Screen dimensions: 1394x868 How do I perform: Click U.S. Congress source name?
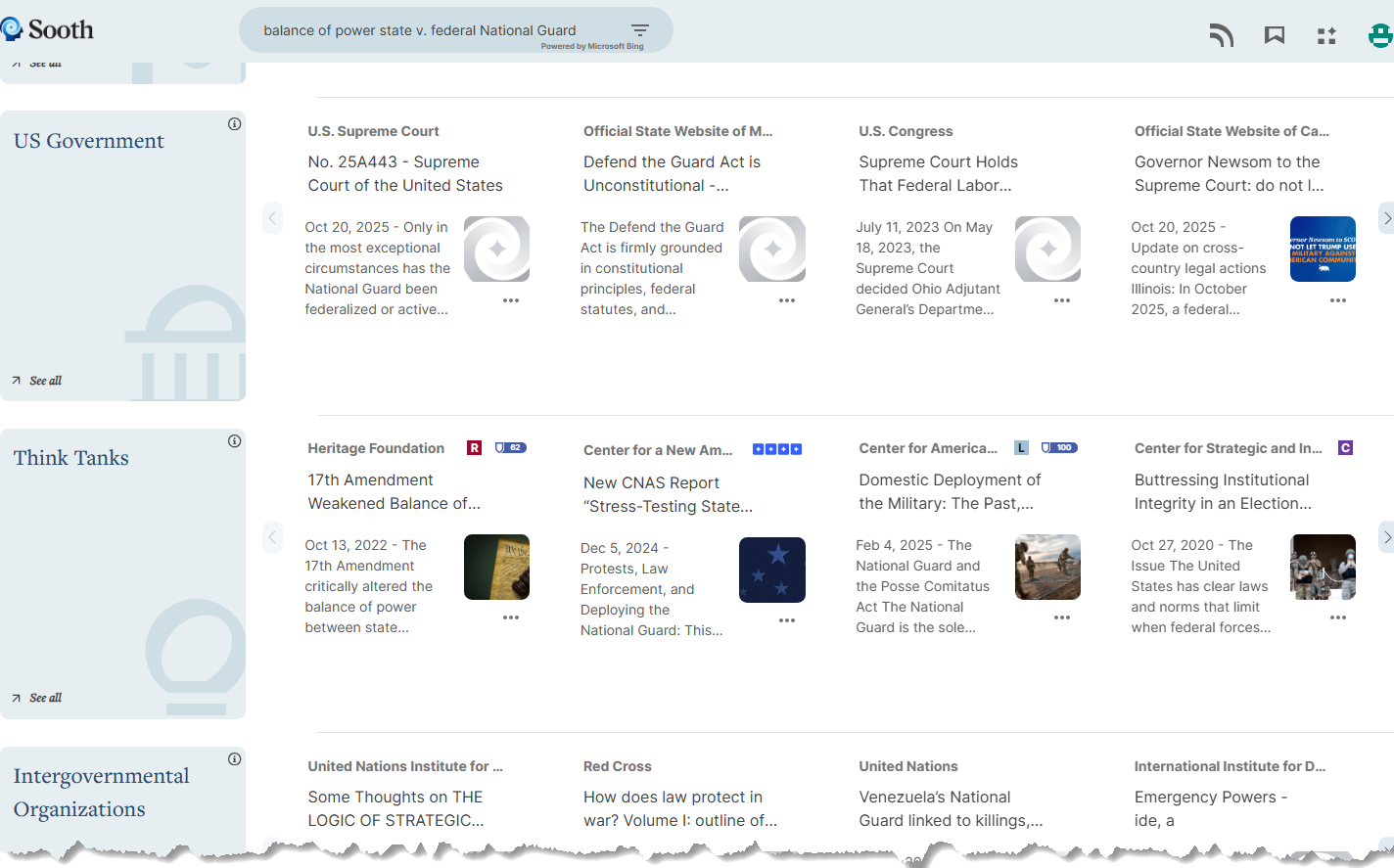pyautogui.click(x=906, y=131)
